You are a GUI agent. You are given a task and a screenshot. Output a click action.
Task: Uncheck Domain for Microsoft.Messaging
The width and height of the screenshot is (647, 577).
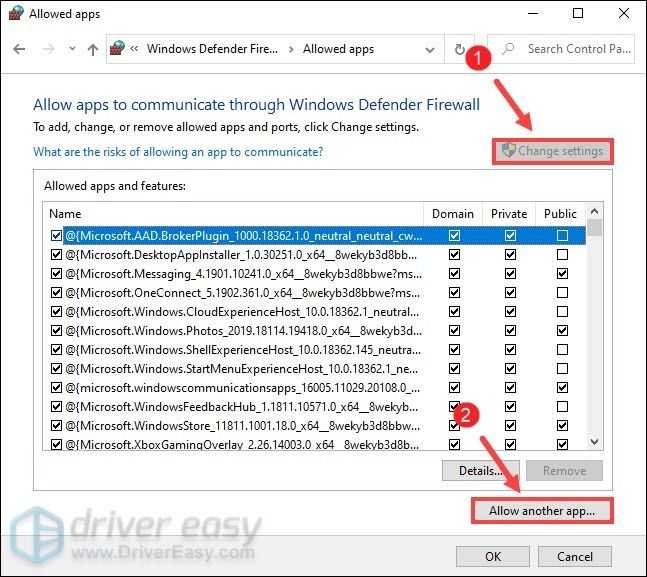pyautogui.click(x=454, y=274)
